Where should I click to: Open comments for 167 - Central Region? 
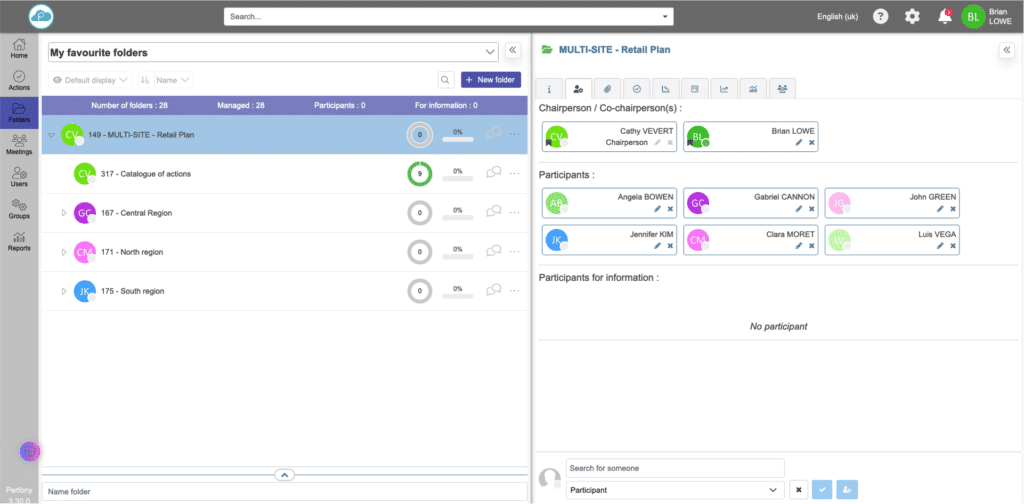pos(493,212)
